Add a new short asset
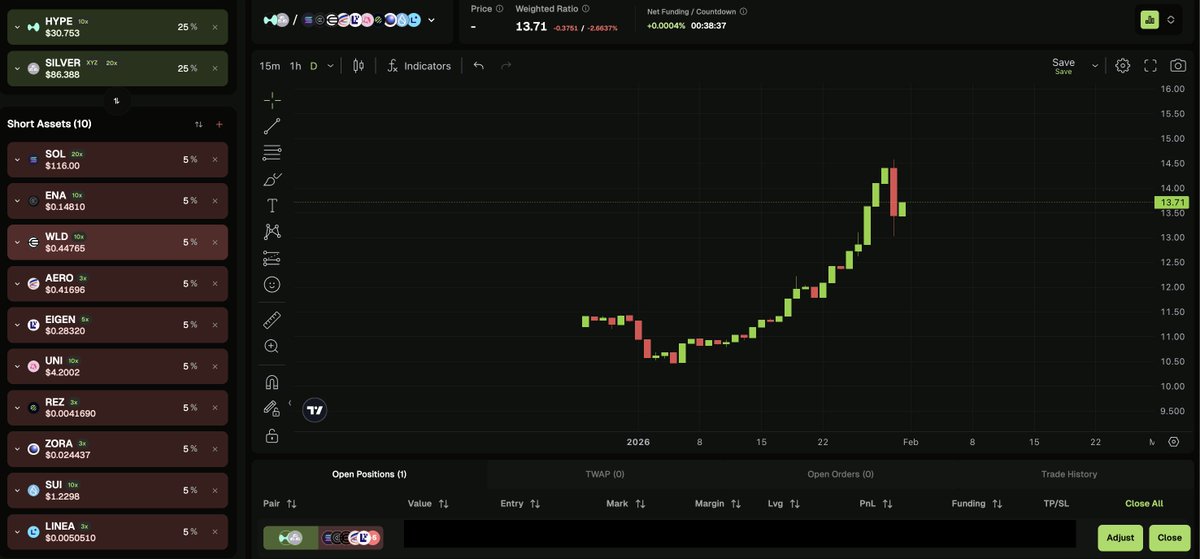1200x559 pixels. [x=219, y=124]
